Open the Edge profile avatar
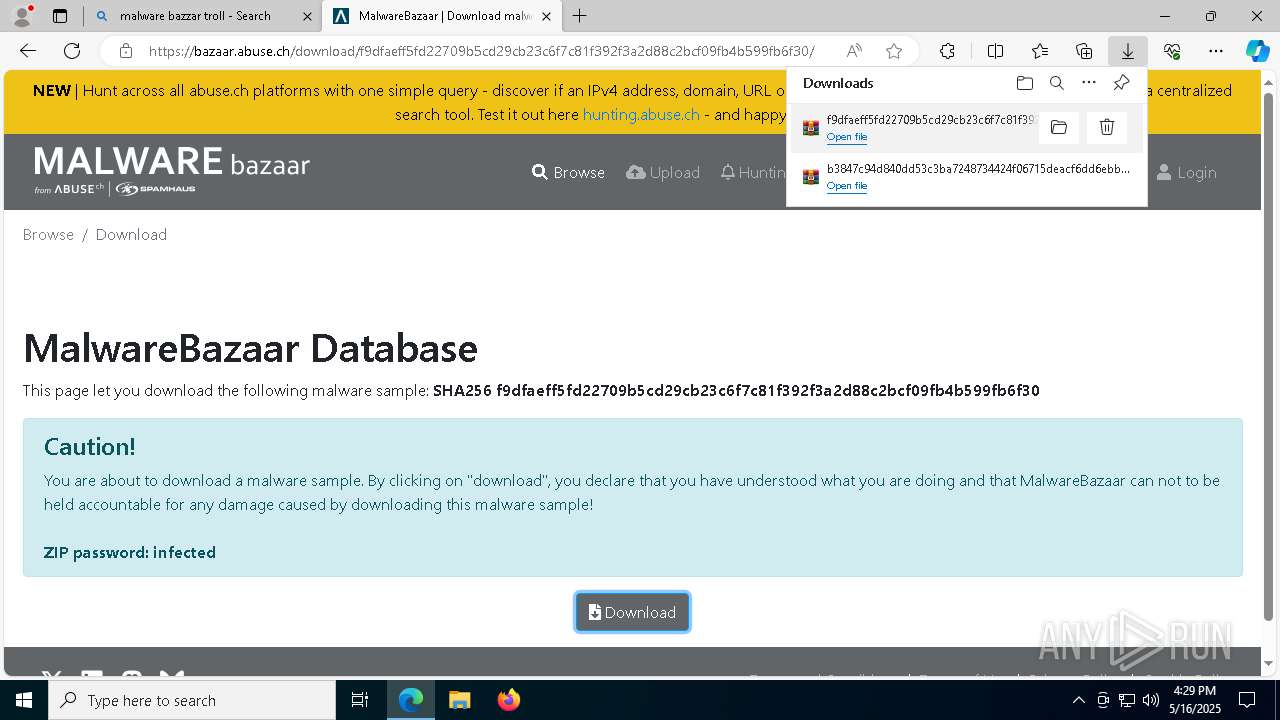The height and width of the screenshot is (720, 1280). (x=22, y=16)
